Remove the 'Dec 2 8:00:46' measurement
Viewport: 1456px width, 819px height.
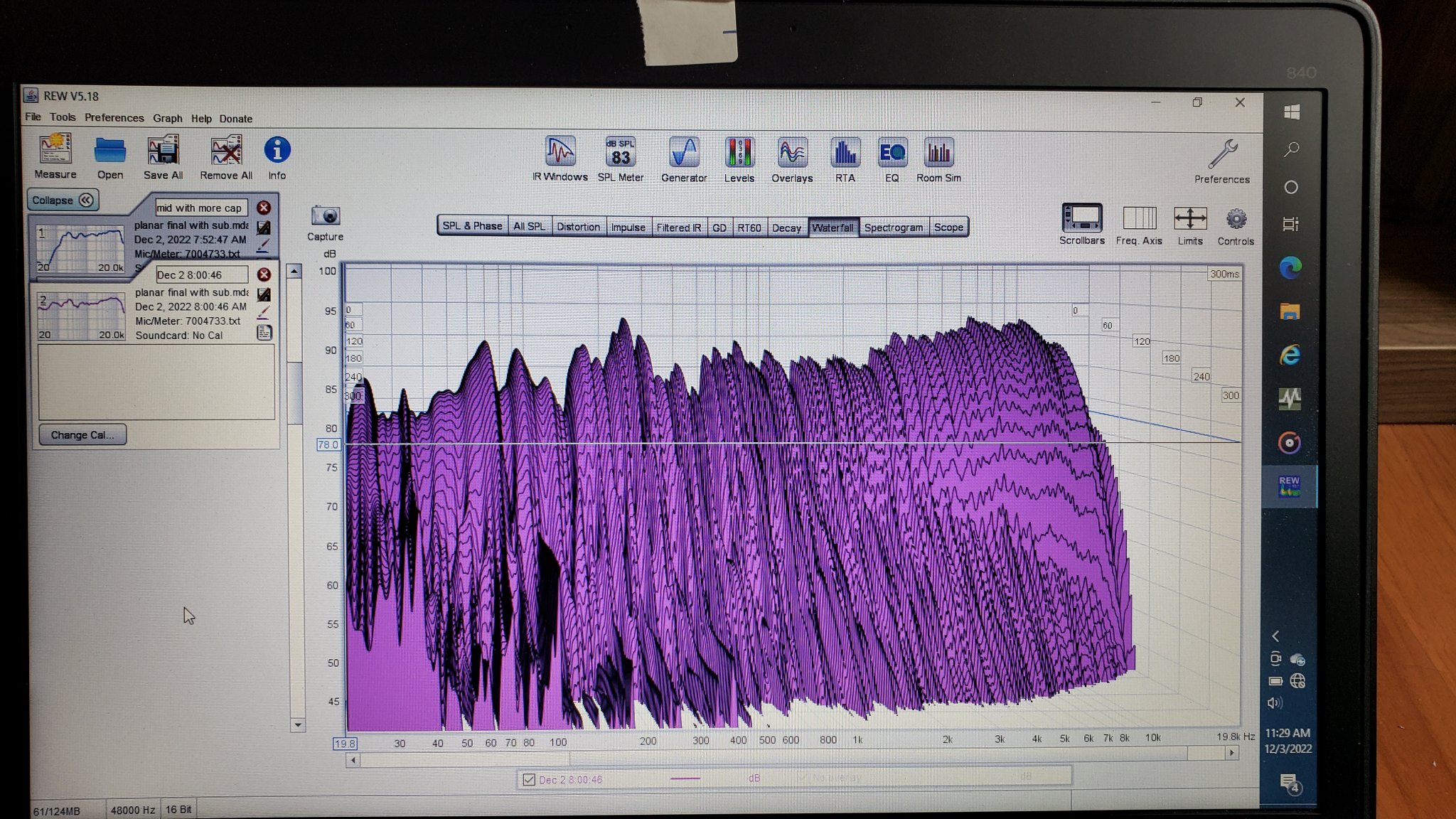[x=264, y=274]
